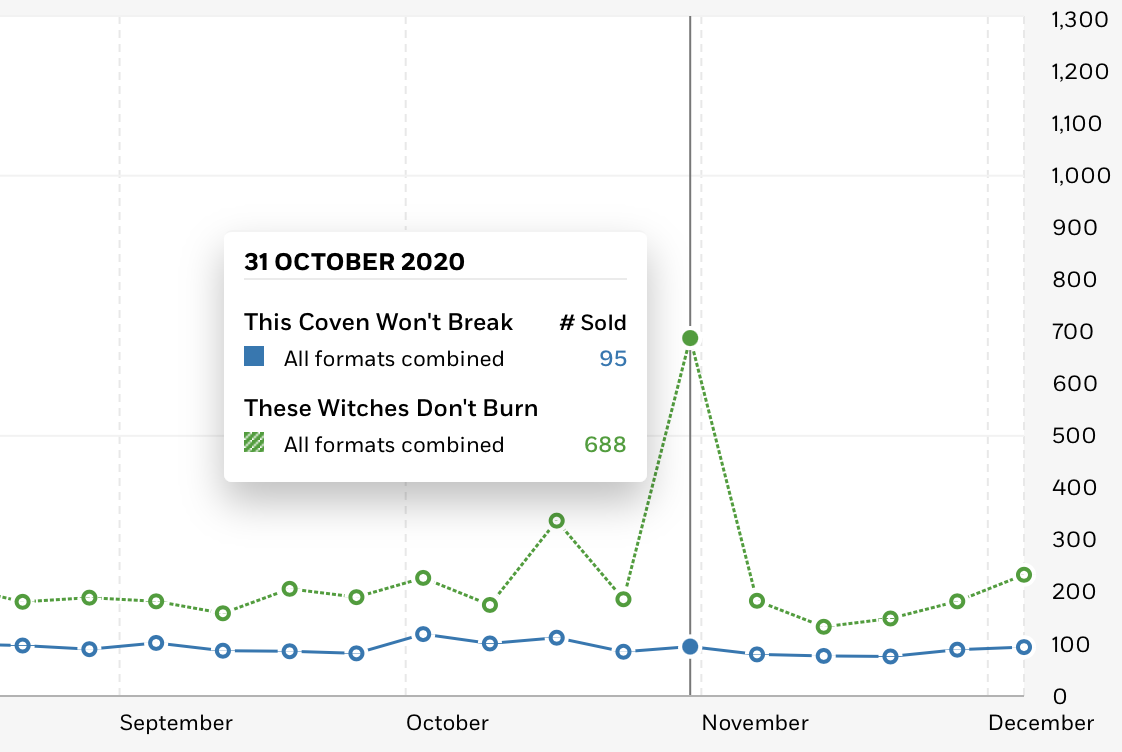The width and height of the screenshot is (1122, 752).
Task: Click the 1,000 y-axis label
Action: pyautogui.click(x=1080, y=175)
